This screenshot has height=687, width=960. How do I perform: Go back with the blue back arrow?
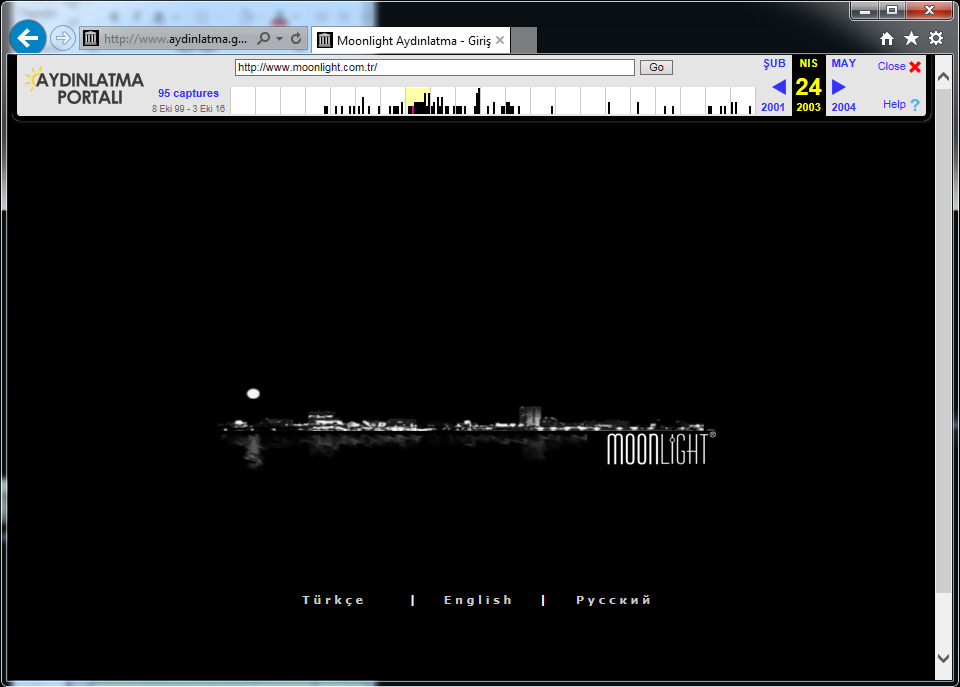[x=28, y=38]
